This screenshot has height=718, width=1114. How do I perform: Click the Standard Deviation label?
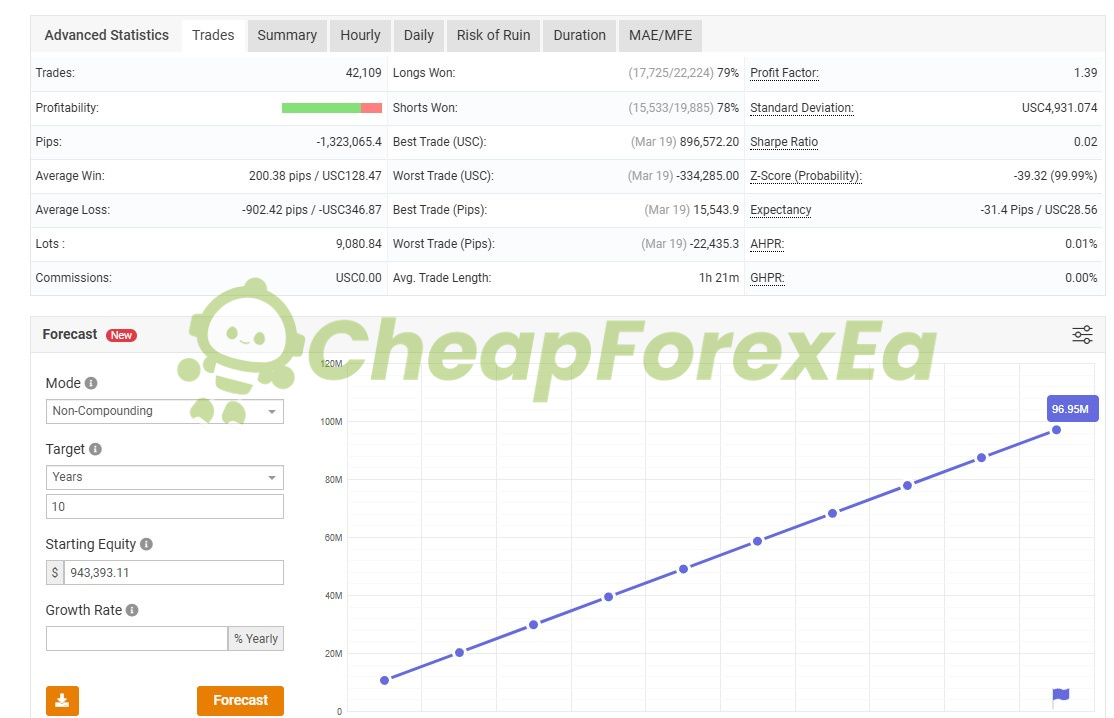click(802, 108)
